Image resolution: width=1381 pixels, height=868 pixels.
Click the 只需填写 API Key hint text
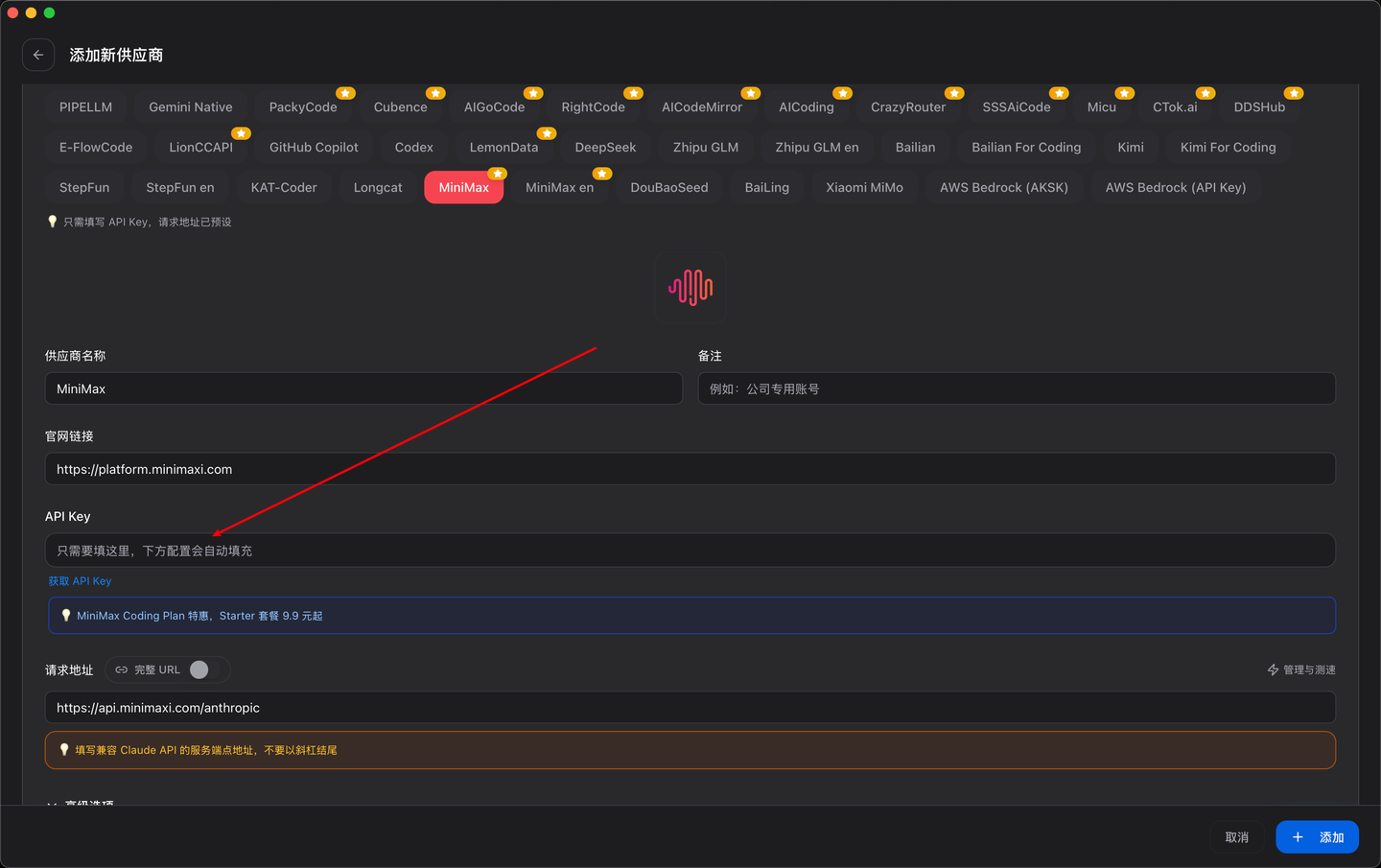point(147,222)
